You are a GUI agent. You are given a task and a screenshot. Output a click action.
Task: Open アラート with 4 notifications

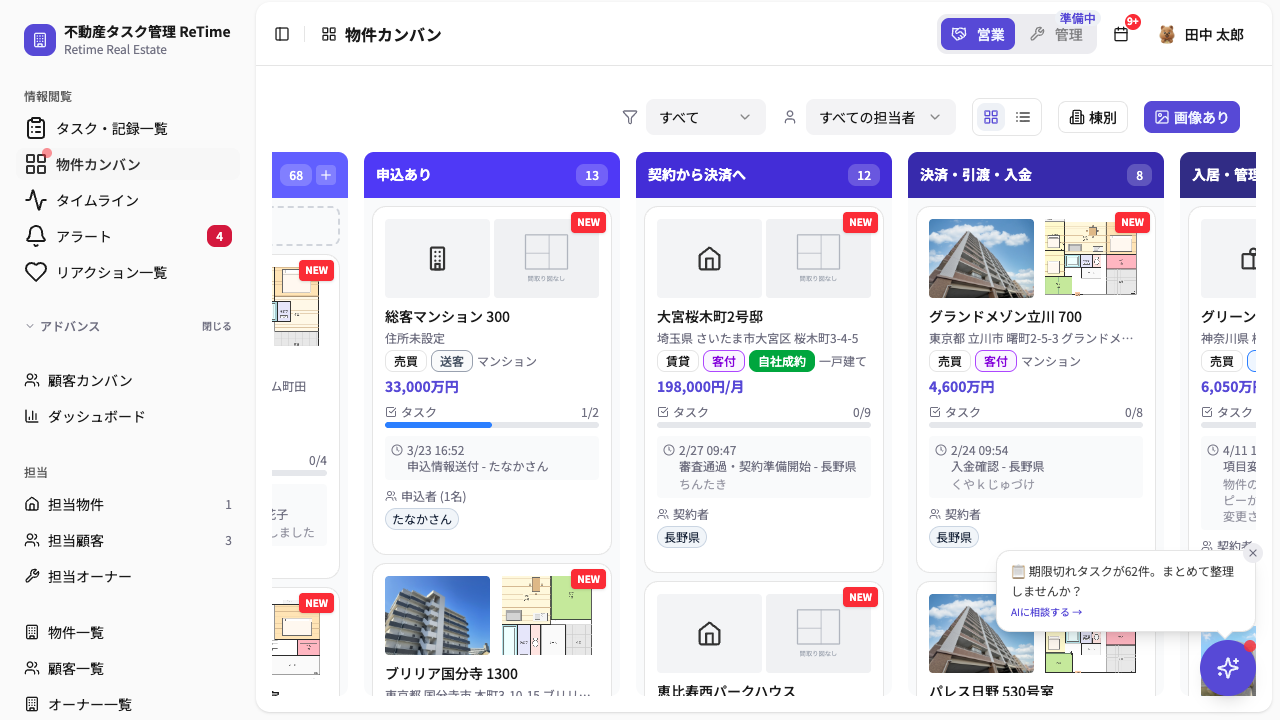point(128,236)
